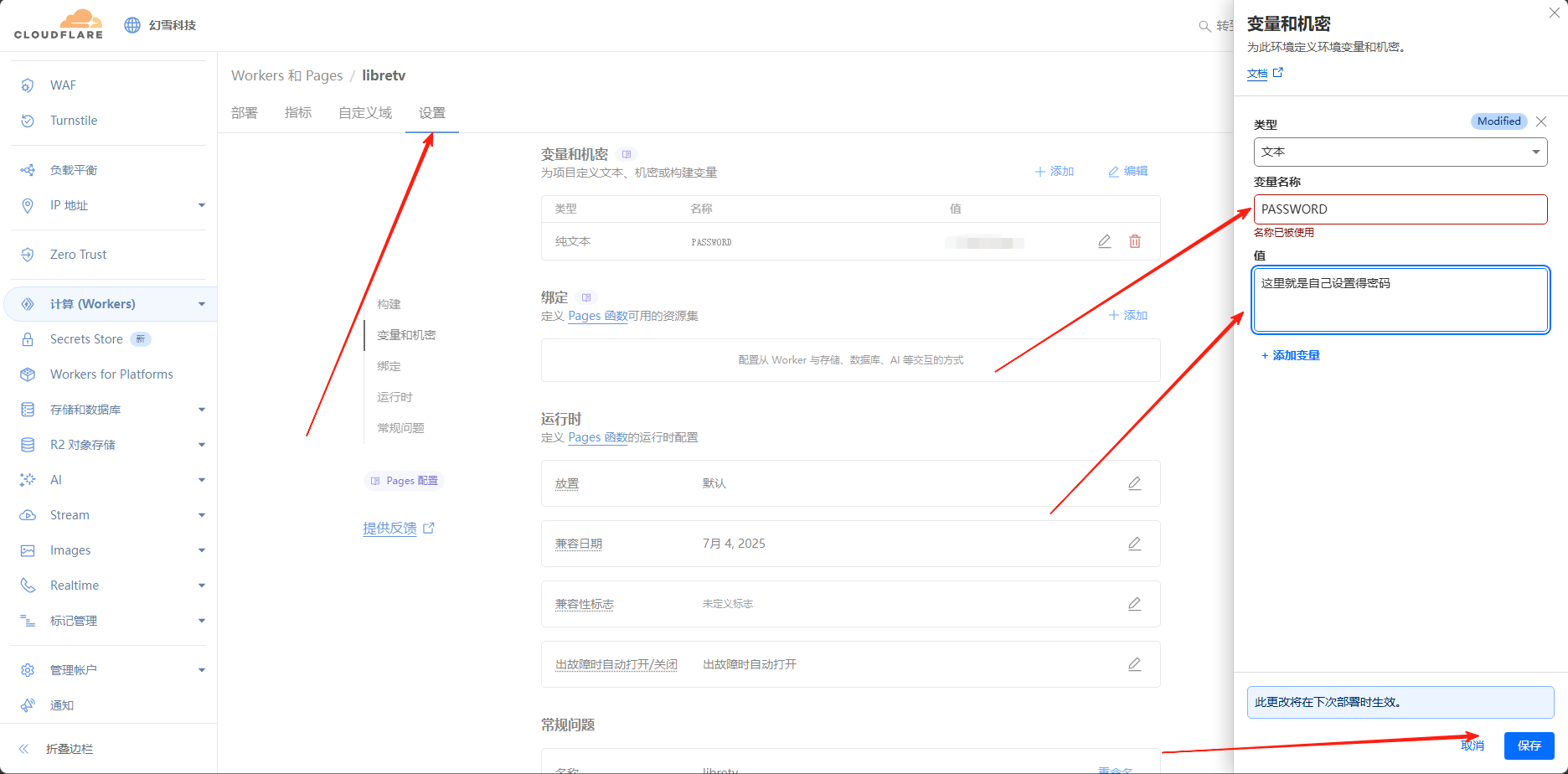Expand the 标记管理 sidebar section
Image resolution: width=1568 pixels, height=774 pixels.
pyautogui.click(x=201, y=621)
